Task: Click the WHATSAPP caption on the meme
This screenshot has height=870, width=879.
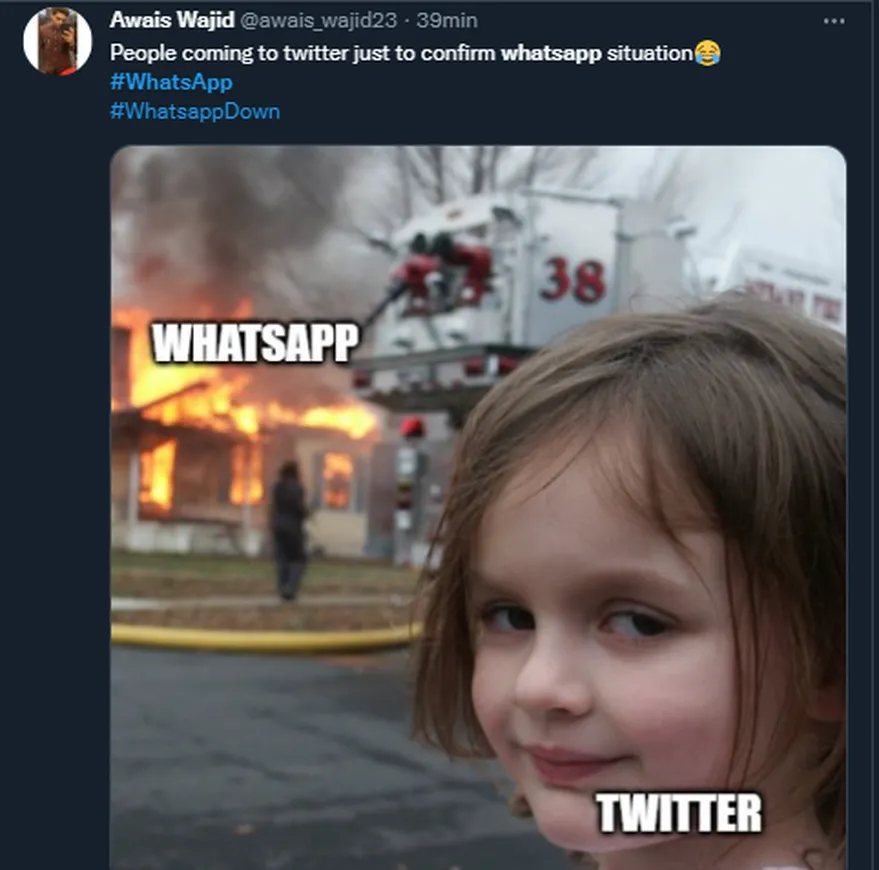Action: 254,343
